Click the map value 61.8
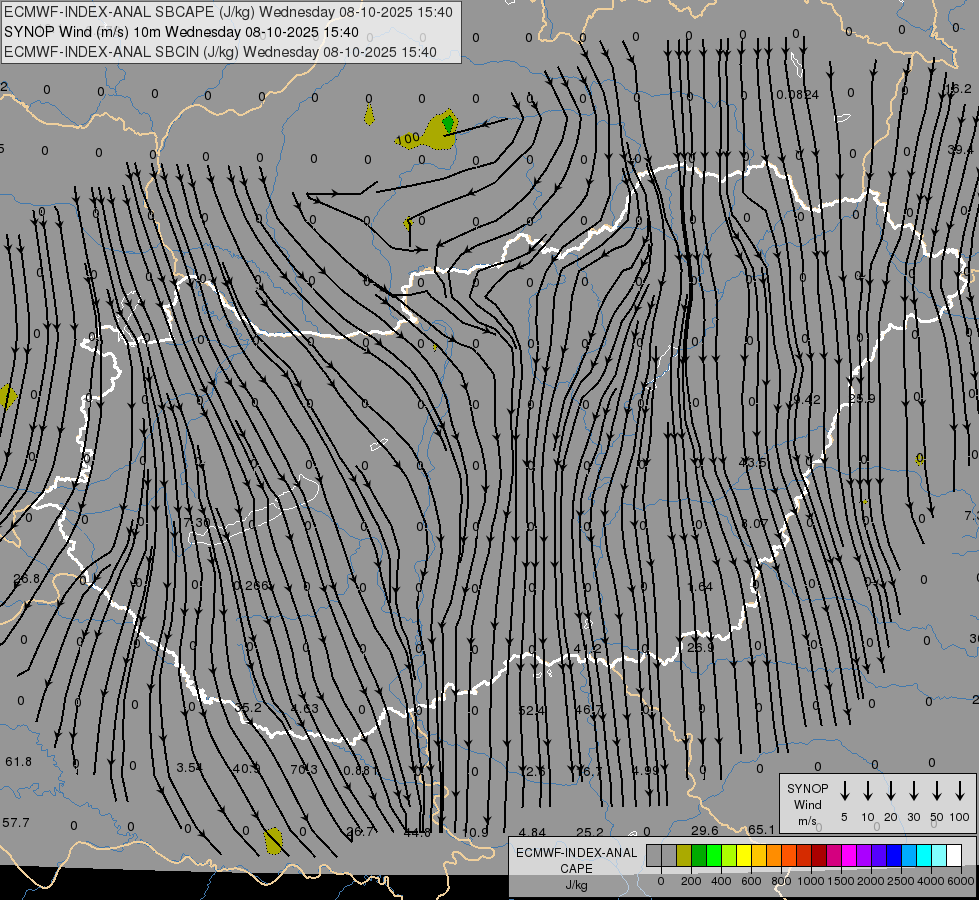This screenshot has width=979, height=900. pos(18,761)
